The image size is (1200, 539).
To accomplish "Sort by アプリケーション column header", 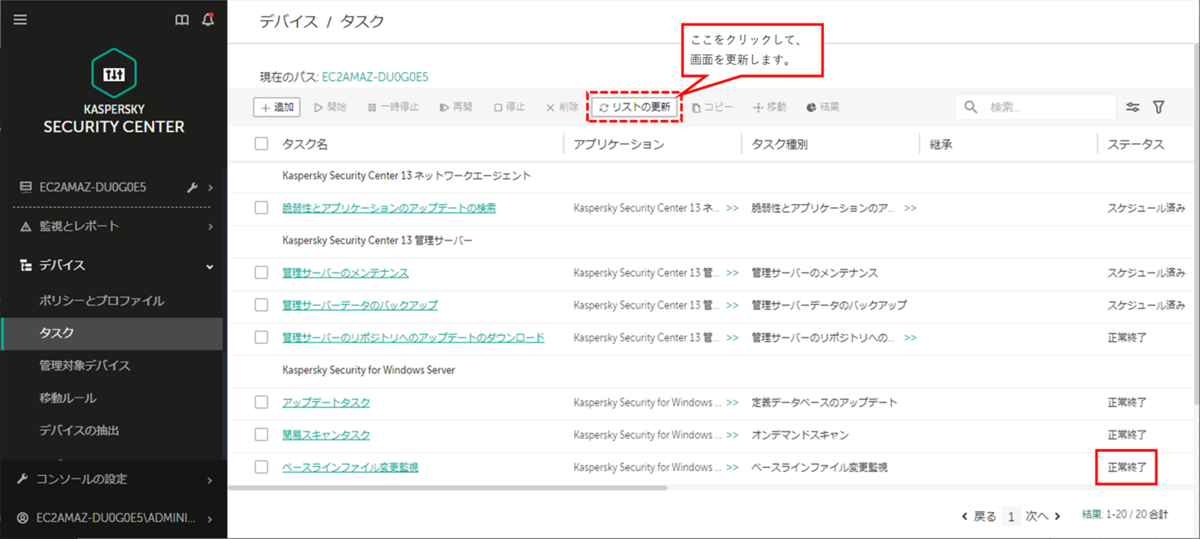I will pos(619,144).
